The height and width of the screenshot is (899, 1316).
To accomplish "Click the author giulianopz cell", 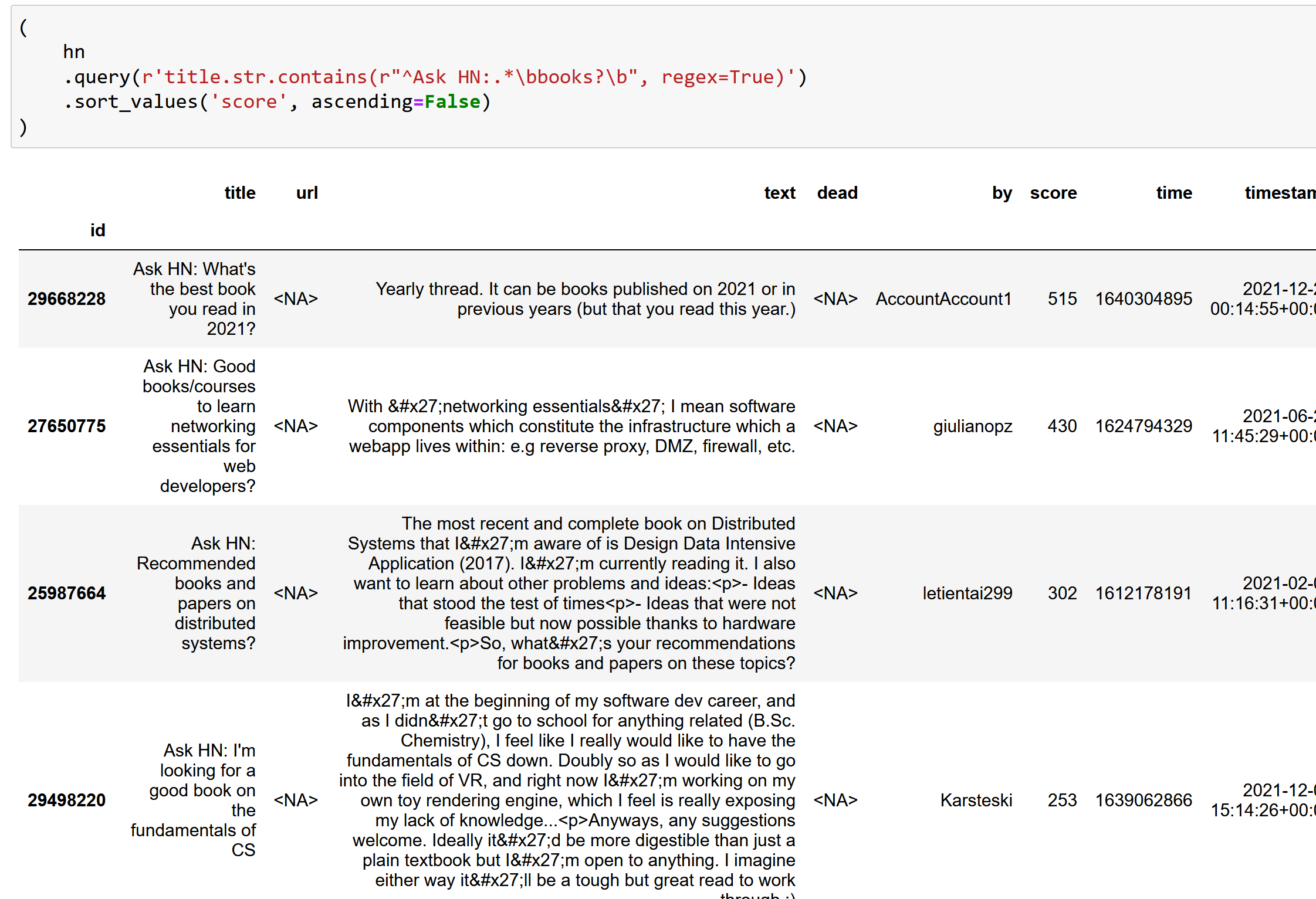I will [972, 426].
